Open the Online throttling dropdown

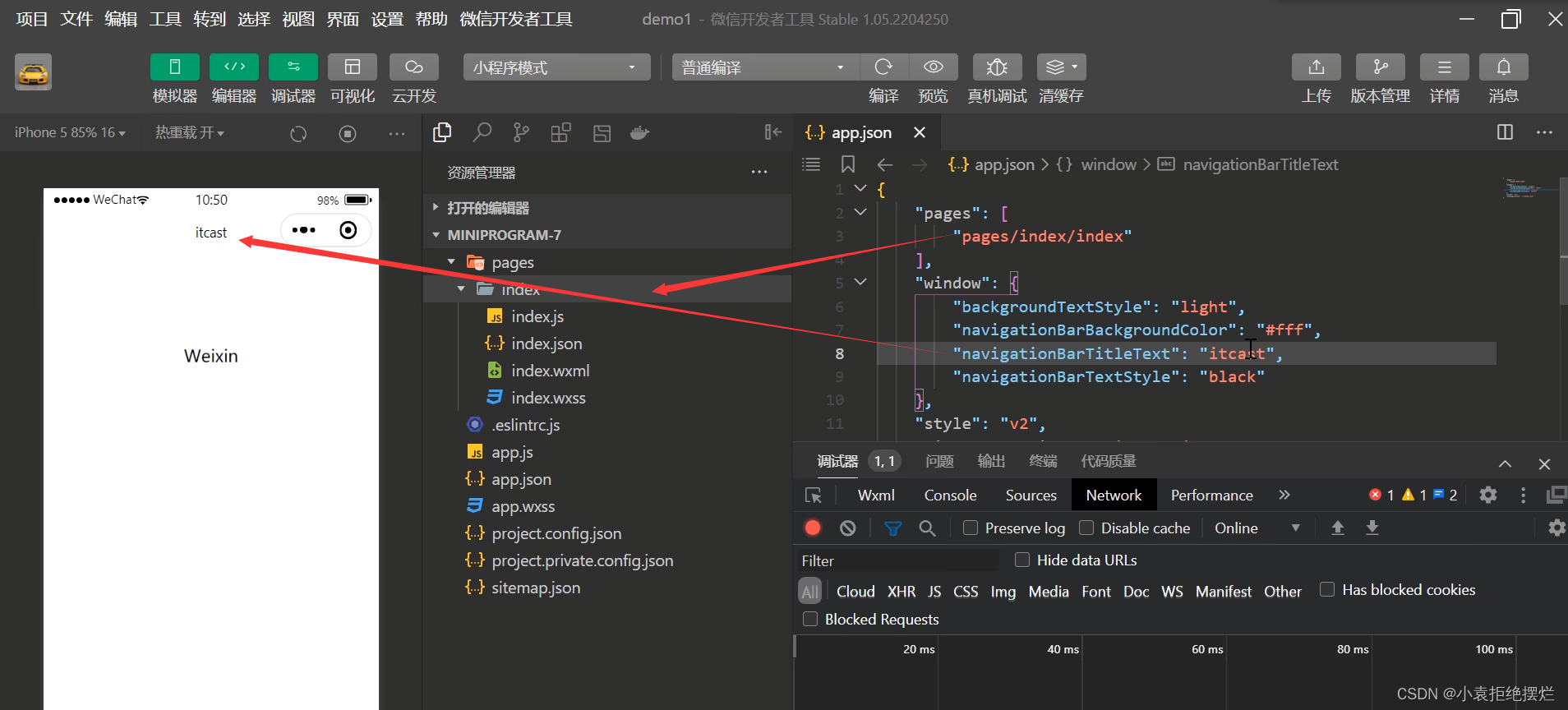[1257, 528]
